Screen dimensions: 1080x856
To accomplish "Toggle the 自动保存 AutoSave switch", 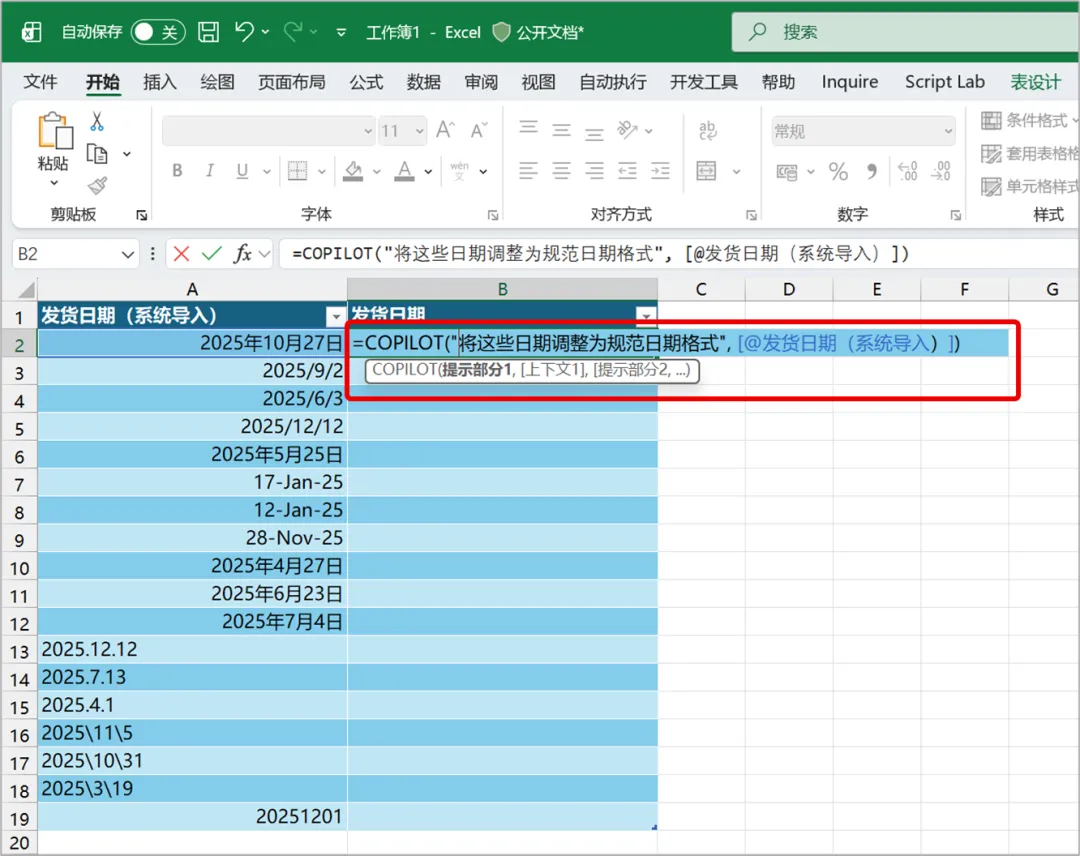I will pyautogui.click(x=158, y=32).
